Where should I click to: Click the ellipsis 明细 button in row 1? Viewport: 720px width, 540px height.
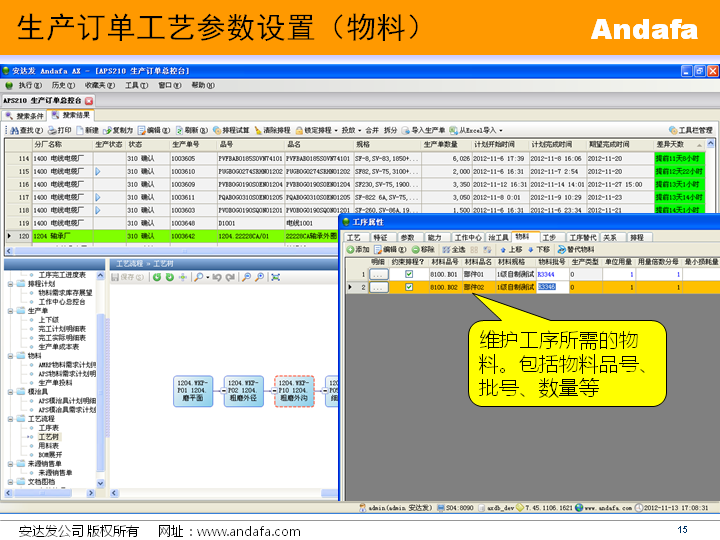378,274
